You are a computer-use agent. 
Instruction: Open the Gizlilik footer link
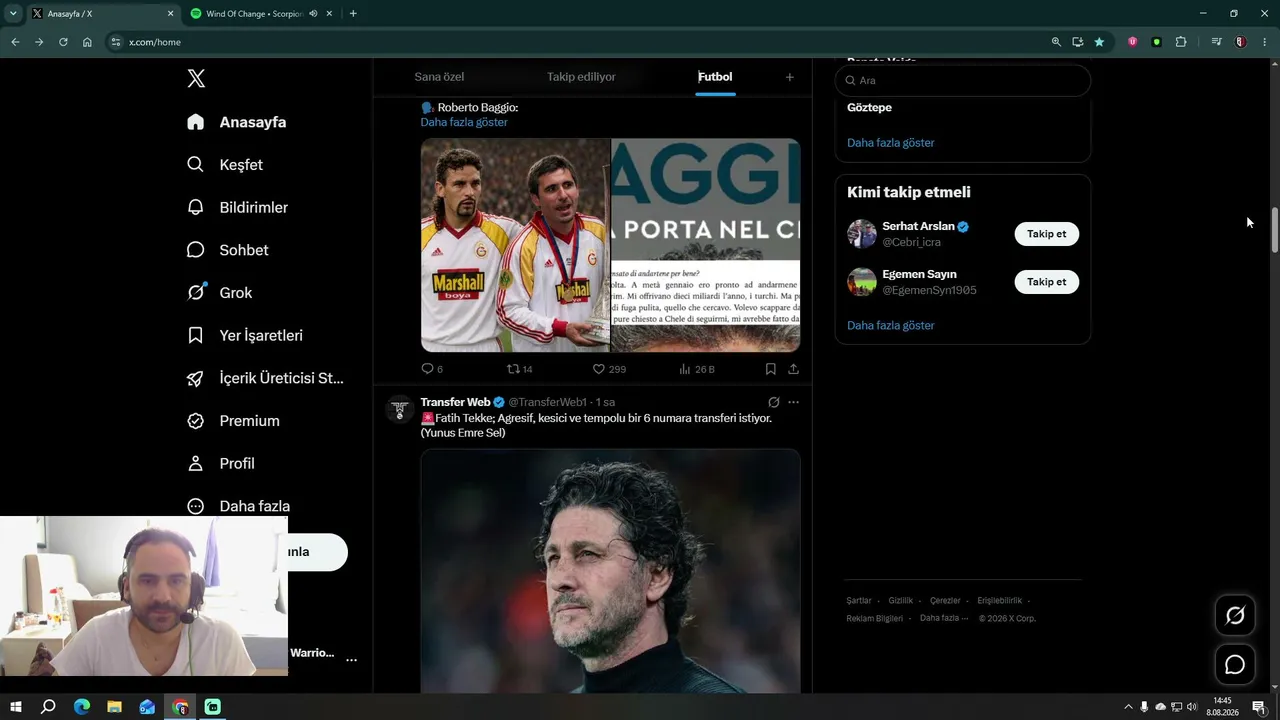[900, 601]
